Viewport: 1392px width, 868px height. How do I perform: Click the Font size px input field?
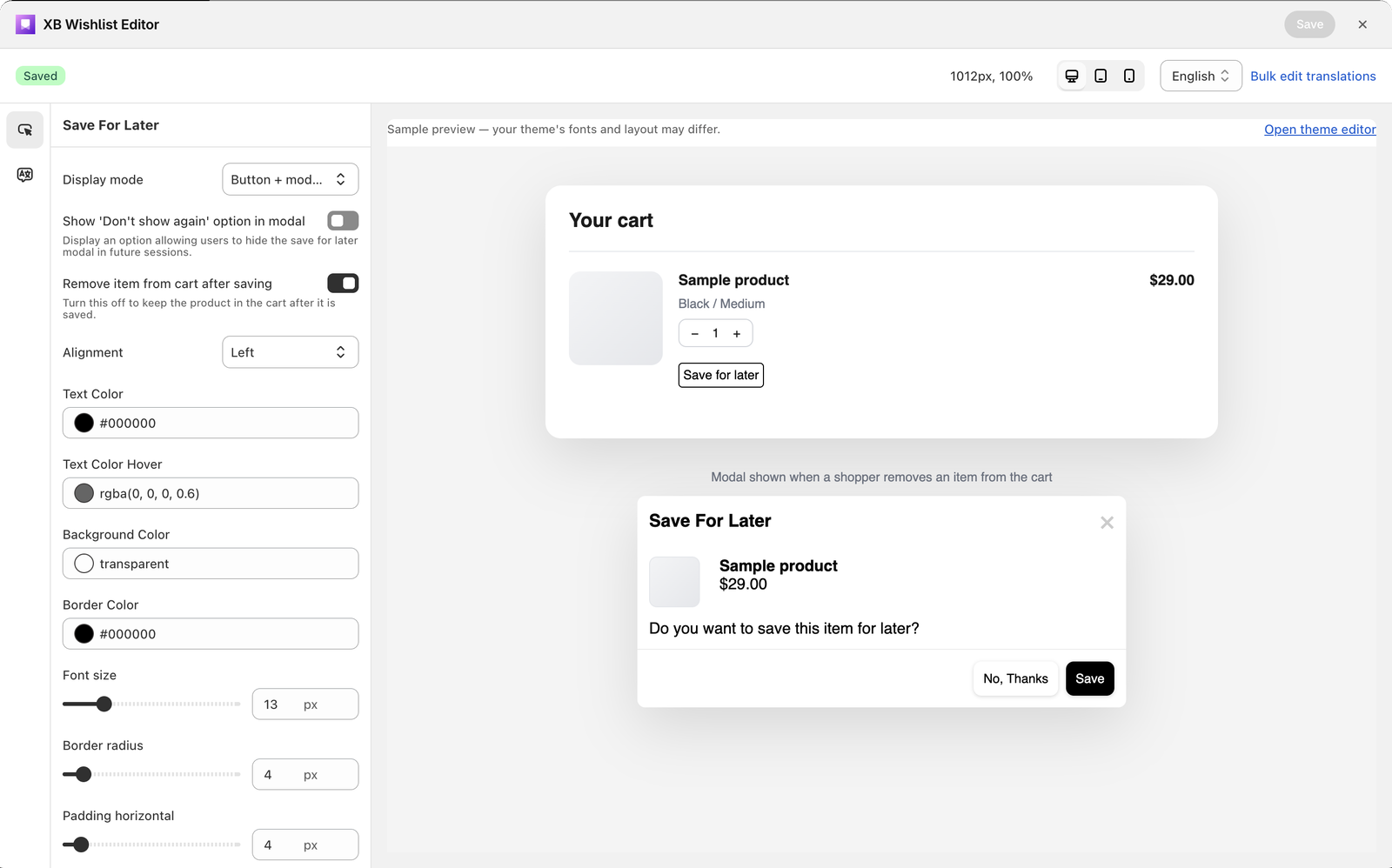[x=305, y=704]
